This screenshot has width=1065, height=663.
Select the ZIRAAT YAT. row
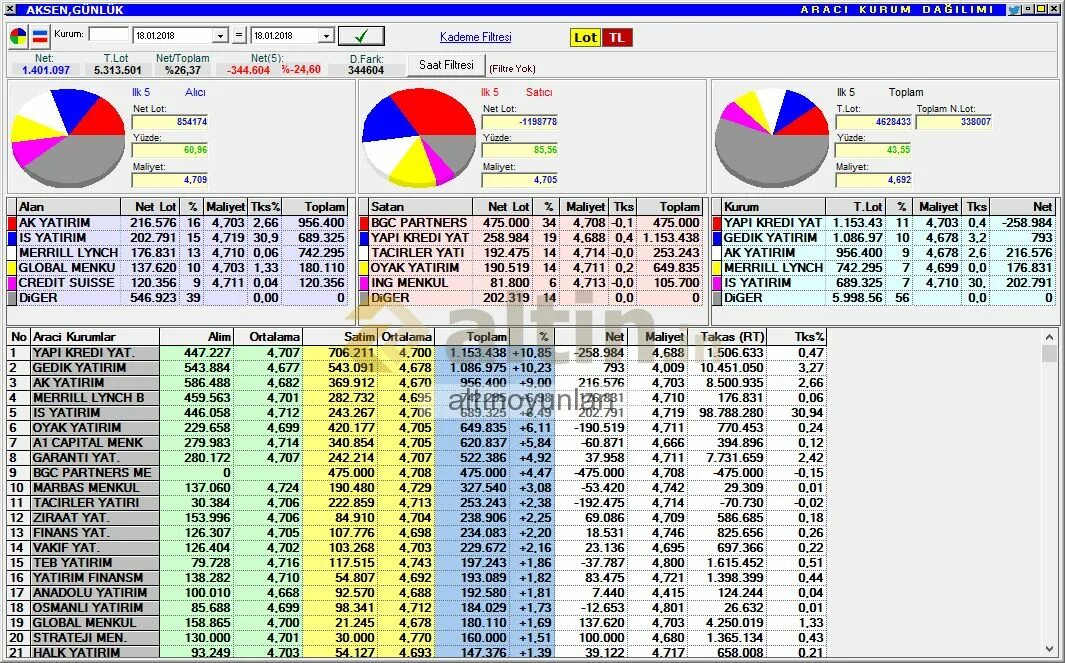click(416, 518)
